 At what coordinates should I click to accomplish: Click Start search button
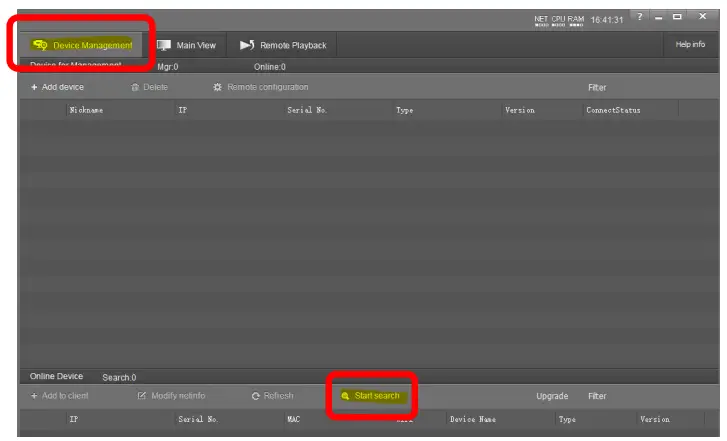click(x=370, y=396)
